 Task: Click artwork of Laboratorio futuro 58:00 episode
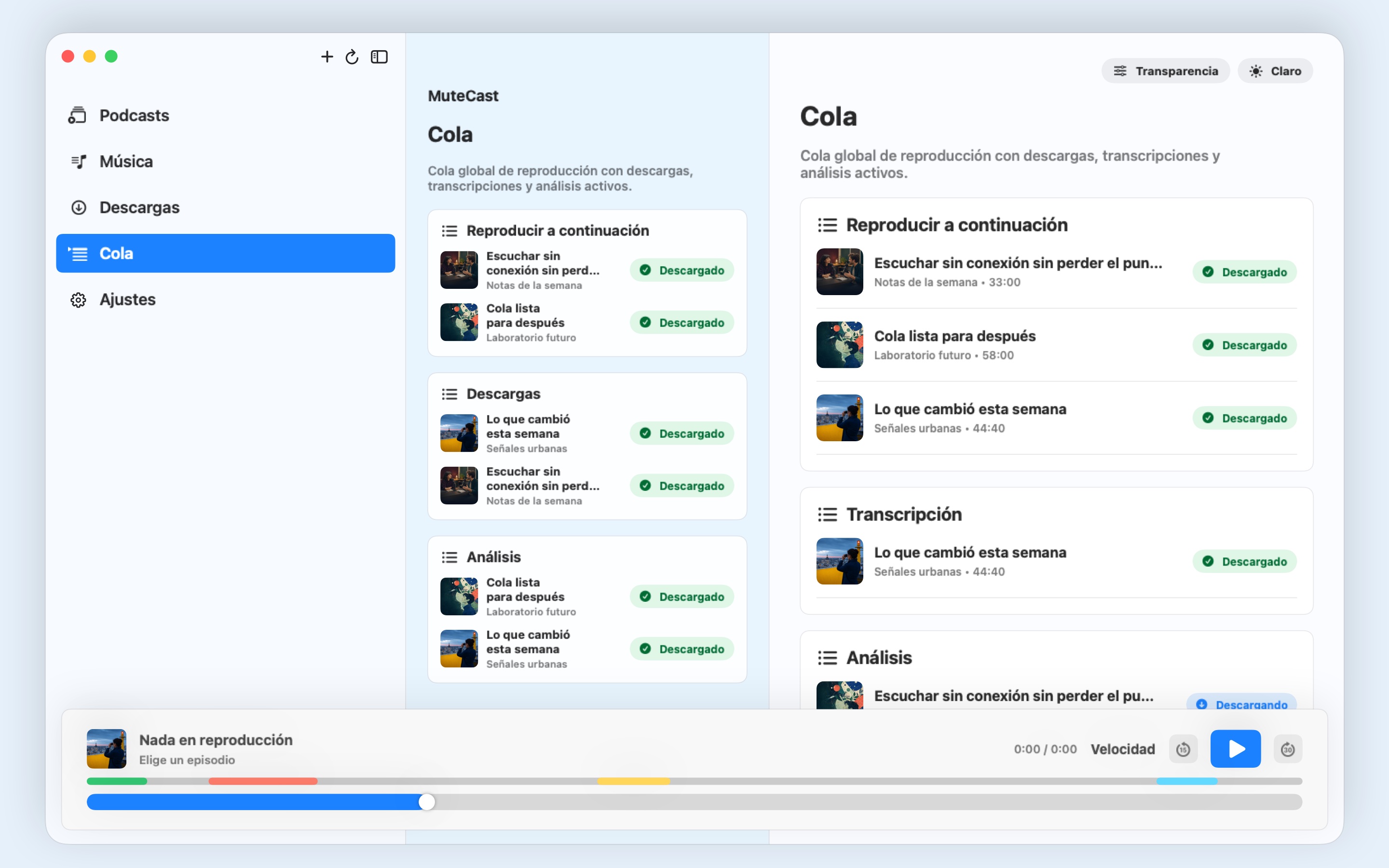pyautogui.click(x=839, y=344)
